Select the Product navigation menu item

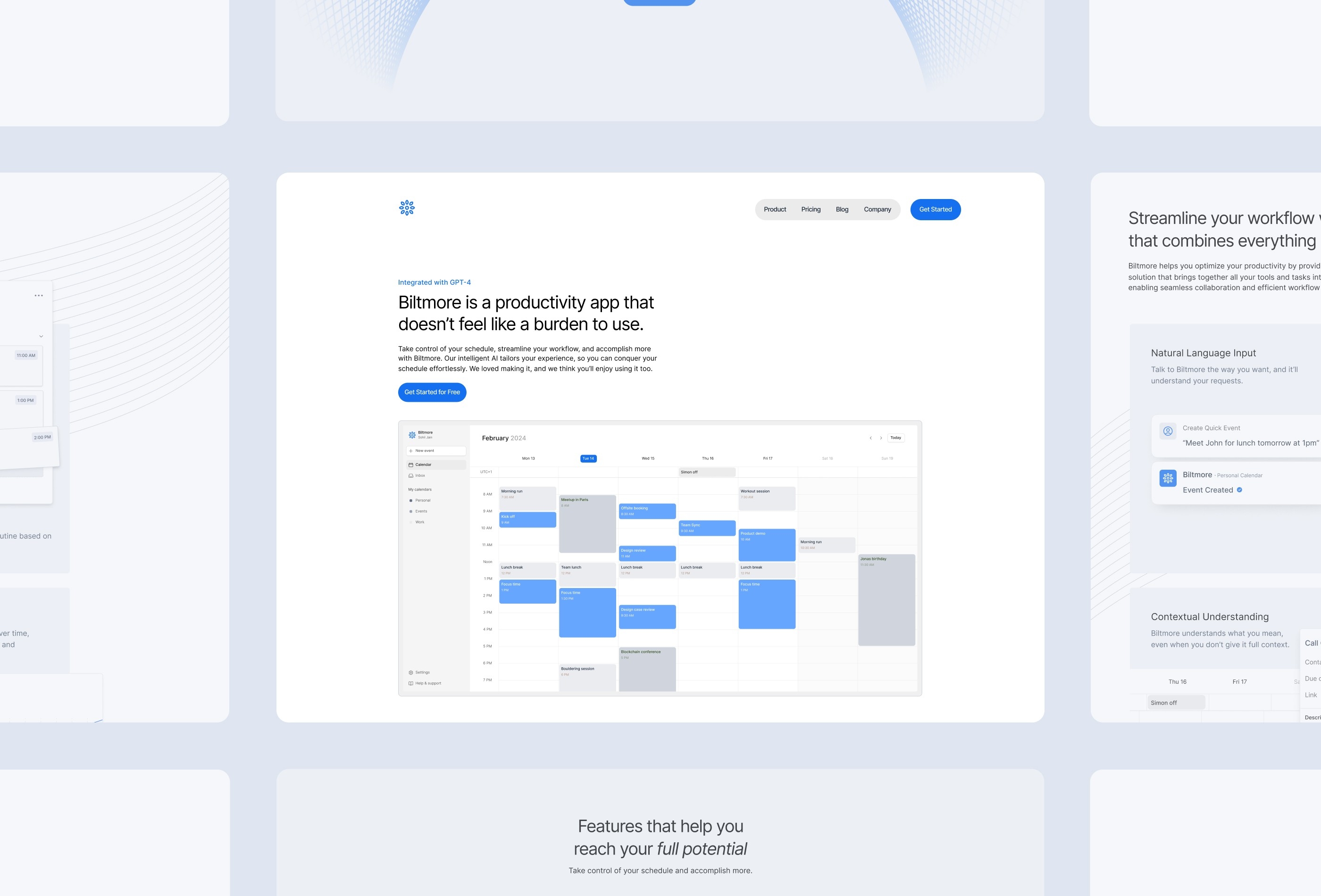(x=775, y=209)
